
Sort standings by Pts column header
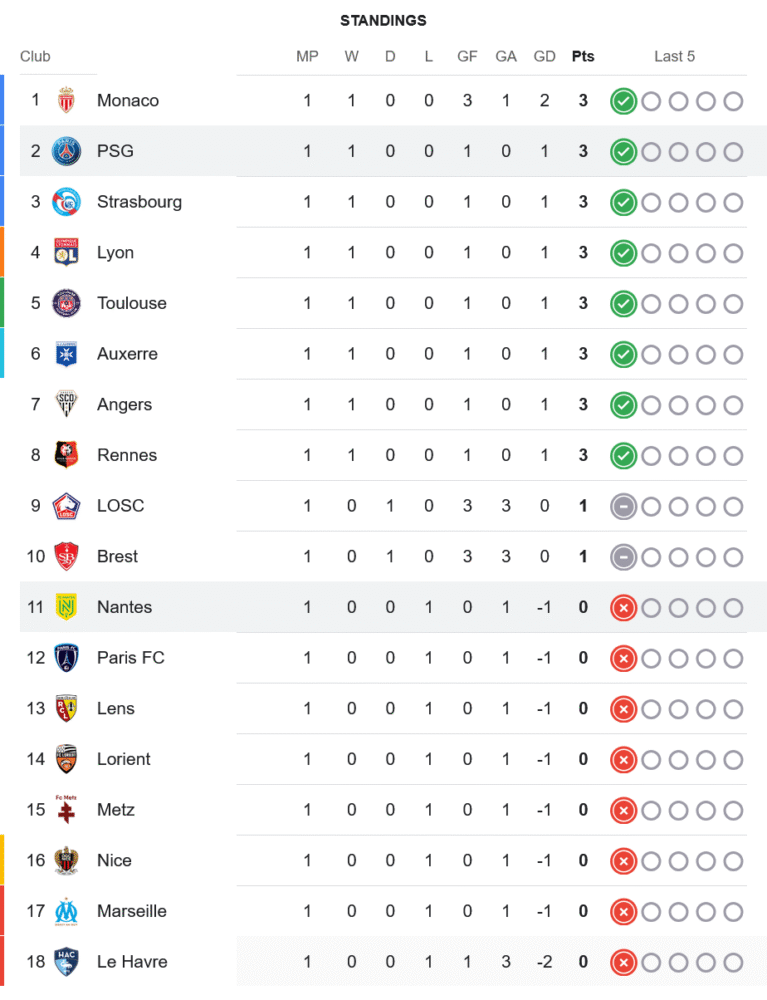[x=583, y=56]
